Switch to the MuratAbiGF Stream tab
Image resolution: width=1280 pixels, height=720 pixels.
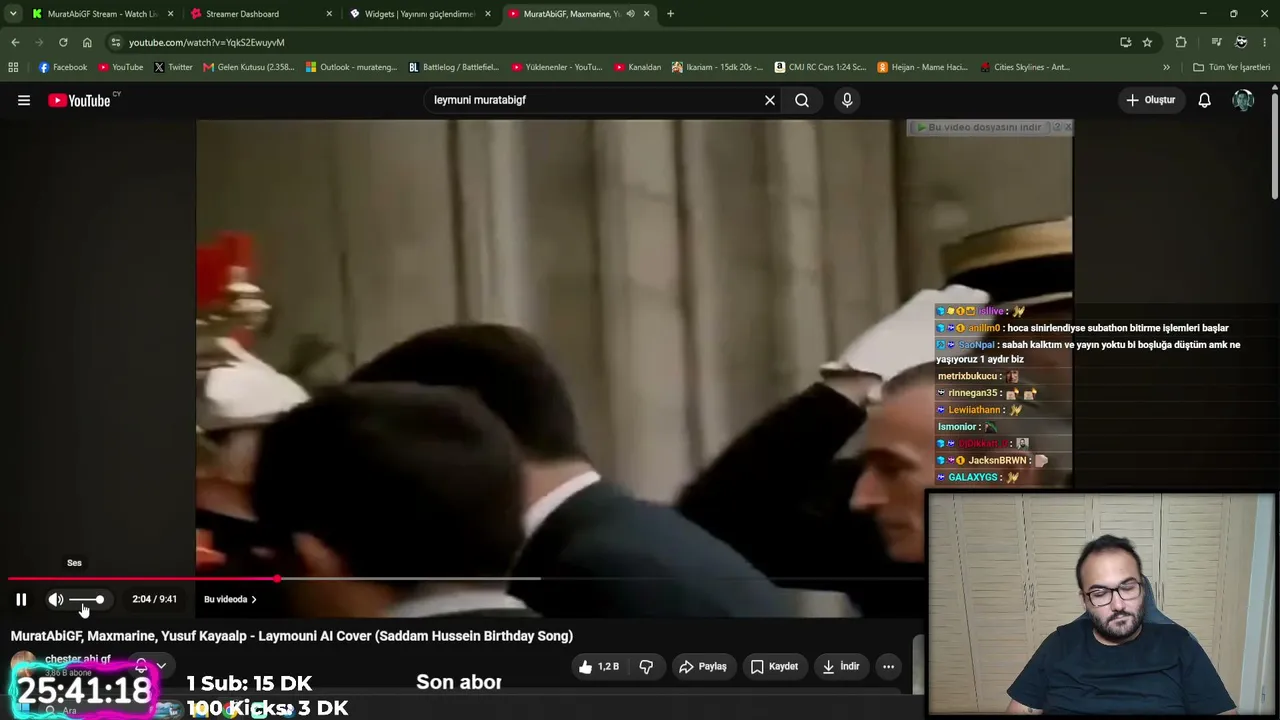click(102, 14)
